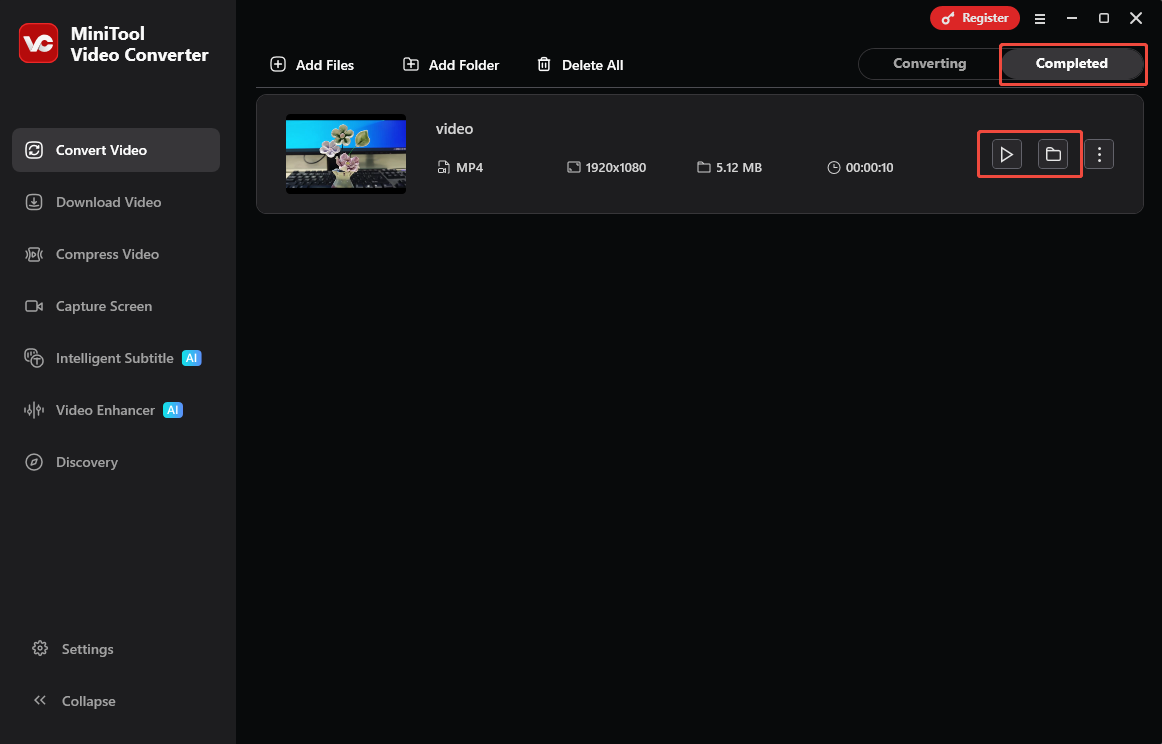Open the Convert Video section

pos(116,150)
